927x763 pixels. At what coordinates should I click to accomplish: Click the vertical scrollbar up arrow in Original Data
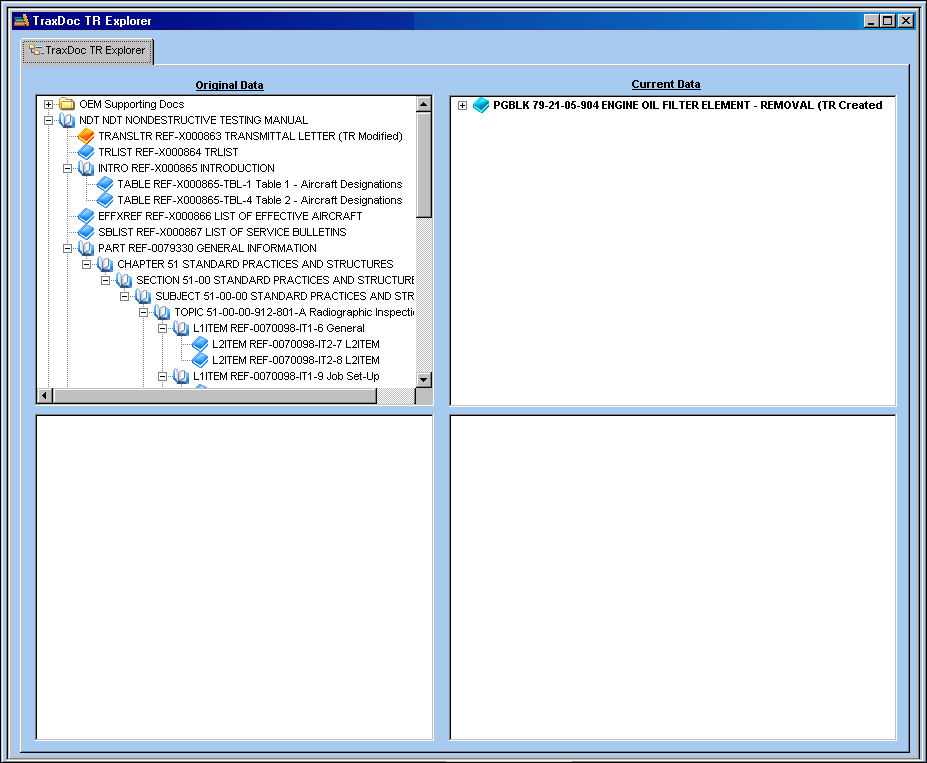pos(423,104)
